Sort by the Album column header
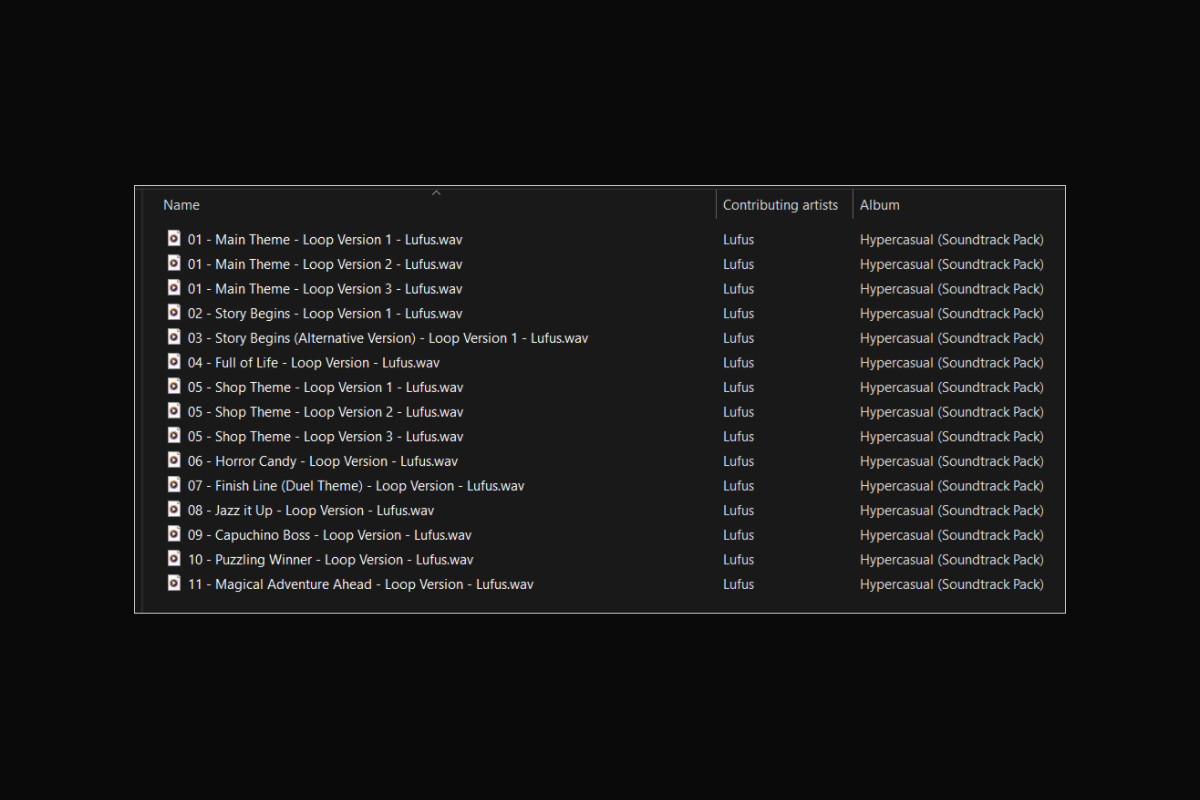Image resolution: width=1200 pixels, height=800 pixels. (x=880, y=205)
